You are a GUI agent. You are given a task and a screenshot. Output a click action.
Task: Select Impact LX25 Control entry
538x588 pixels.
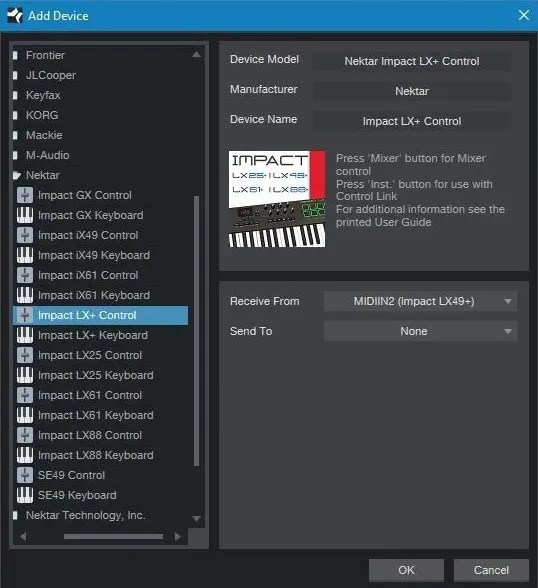90,355
